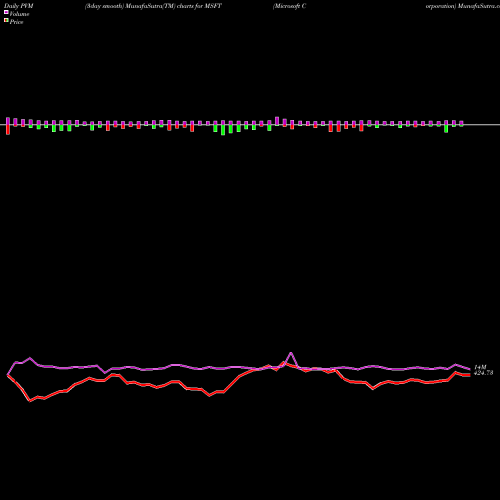500x500 pixels.
Task: Click the Volume legend color swatch
Action: (6, 13)
